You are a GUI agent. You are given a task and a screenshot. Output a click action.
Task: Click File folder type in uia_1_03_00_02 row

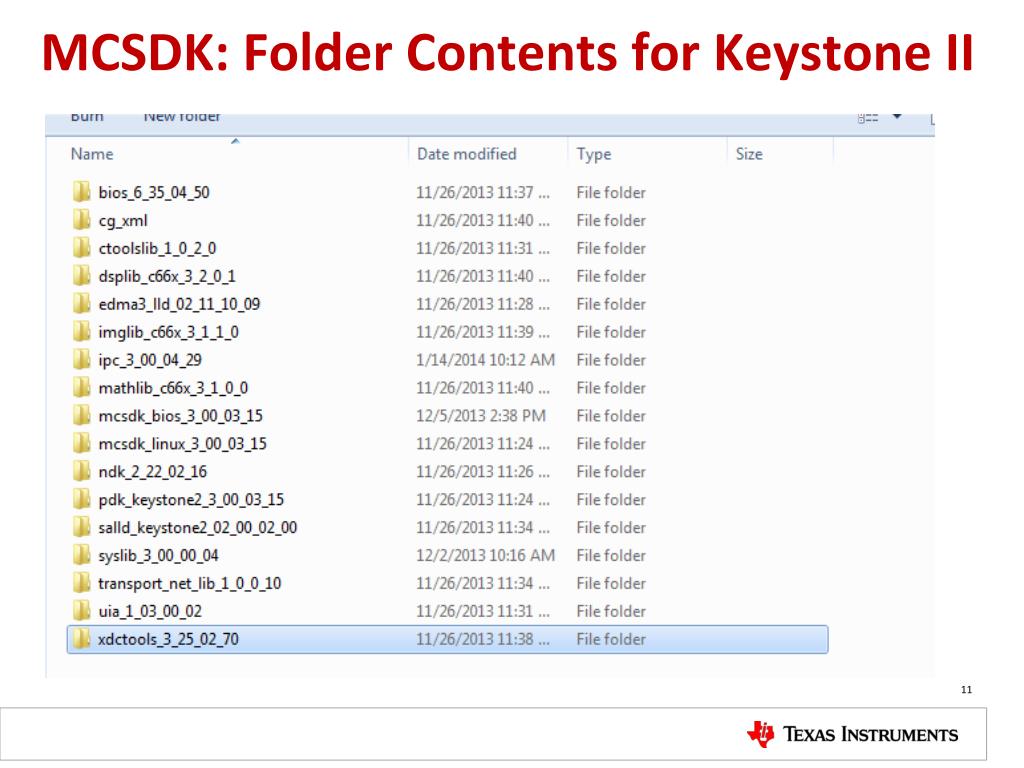tap(611, 612)
